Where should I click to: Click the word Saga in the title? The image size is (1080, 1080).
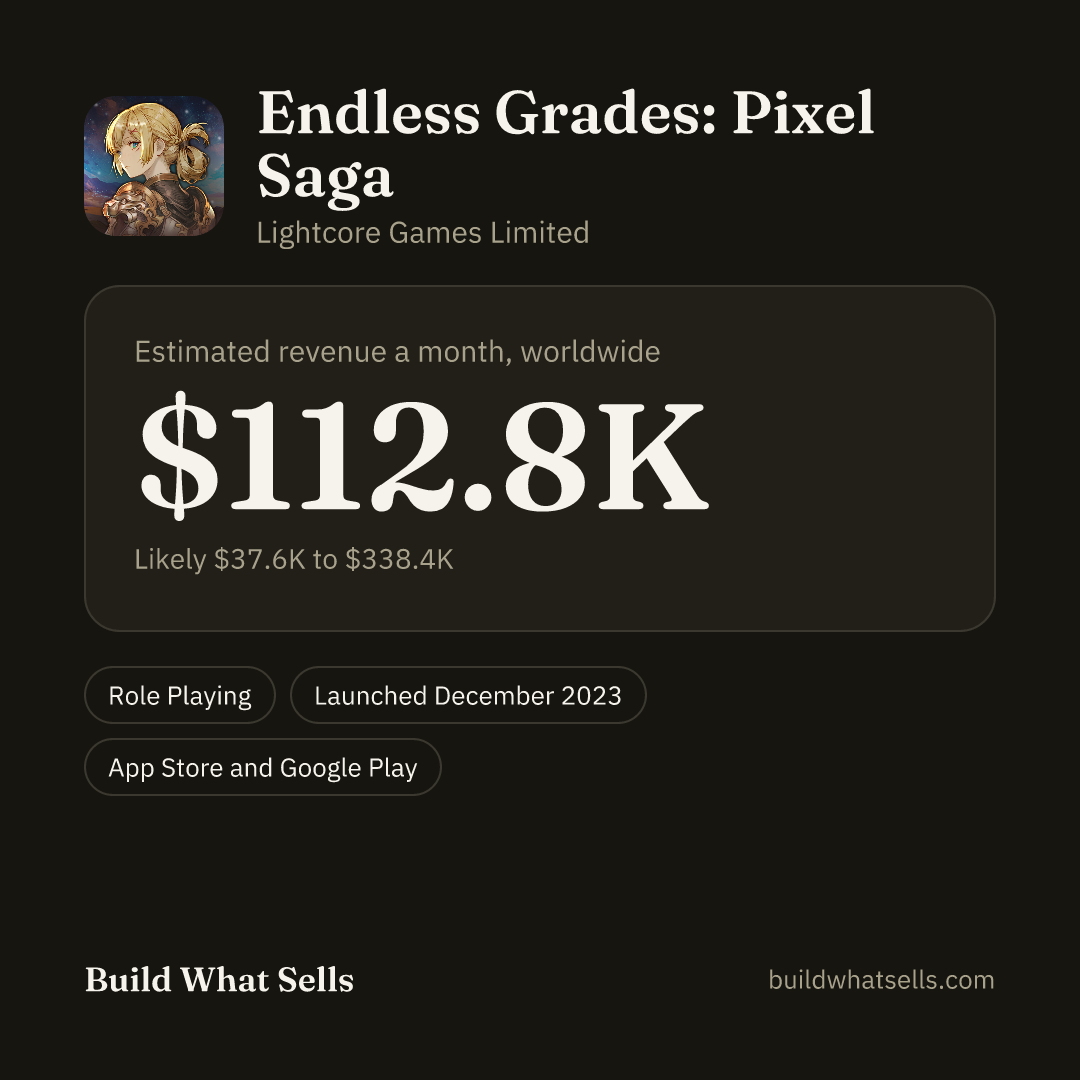(x=325, y=178)
